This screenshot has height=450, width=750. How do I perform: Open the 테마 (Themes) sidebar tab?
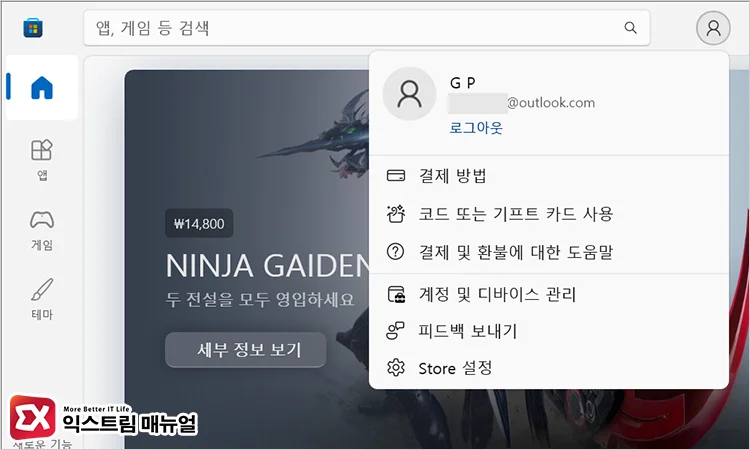[x=42, y=299]
